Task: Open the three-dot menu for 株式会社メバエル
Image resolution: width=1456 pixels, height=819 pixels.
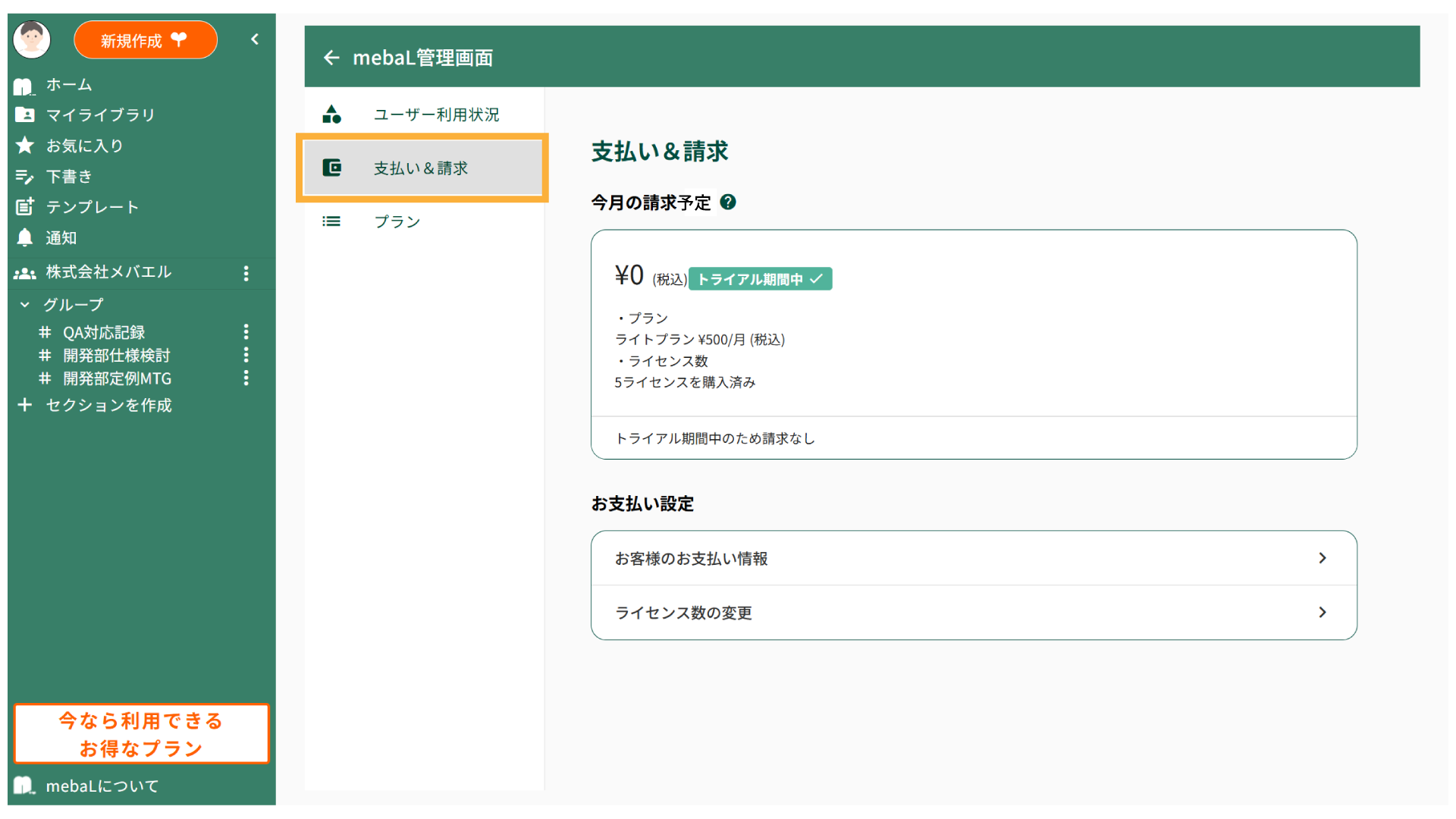Action: pyautogui.click(x=246, y=273)
